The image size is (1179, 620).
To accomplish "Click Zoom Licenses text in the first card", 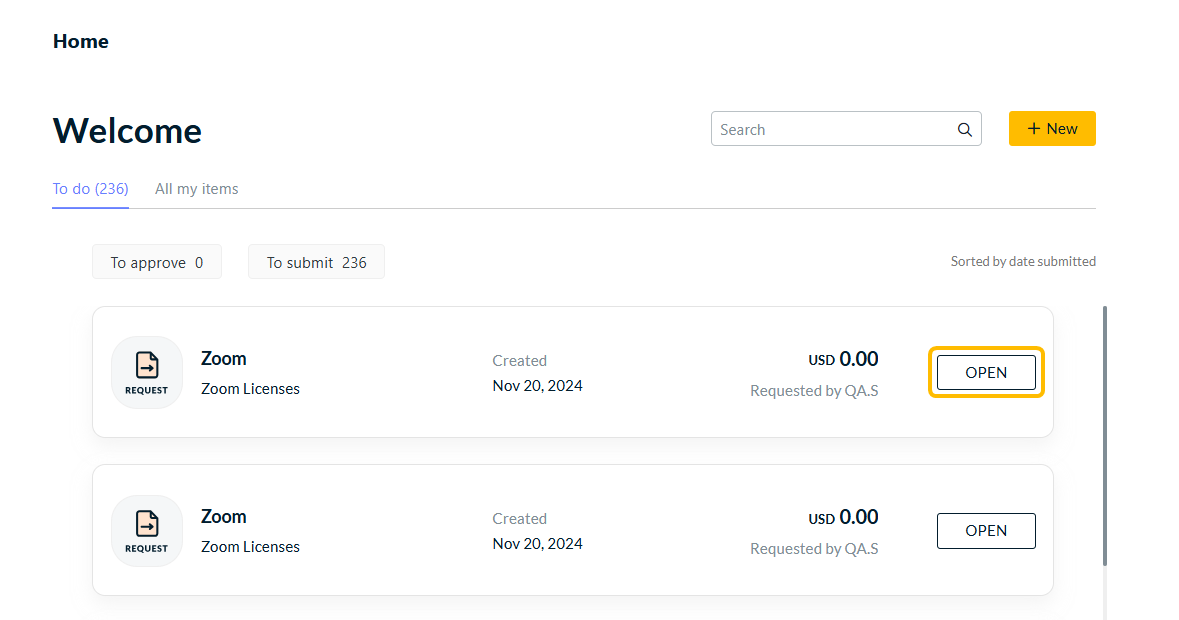I will tap(250, 389).
